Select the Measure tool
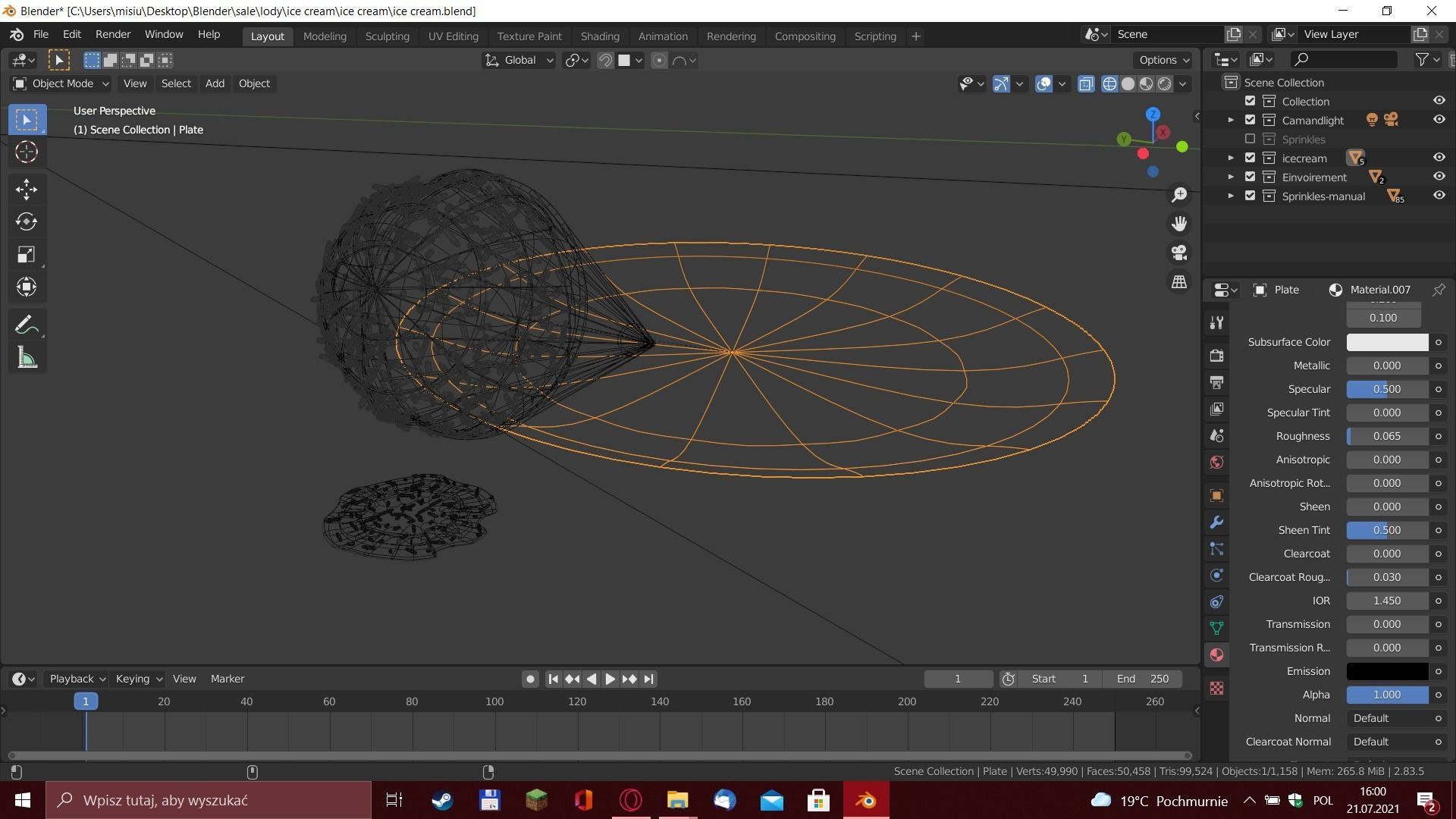The image size is (1456, 819). click(x=27, y=358)
